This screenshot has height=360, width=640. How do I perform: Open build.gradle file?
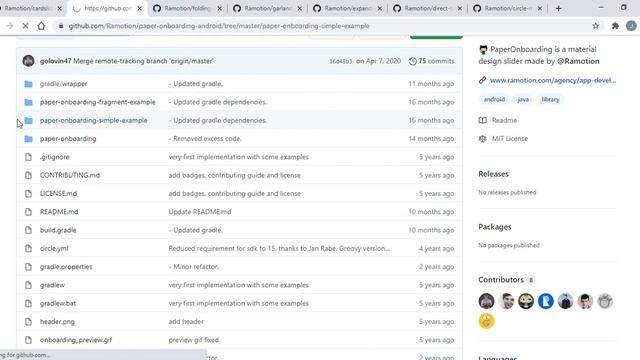(58, 230)
